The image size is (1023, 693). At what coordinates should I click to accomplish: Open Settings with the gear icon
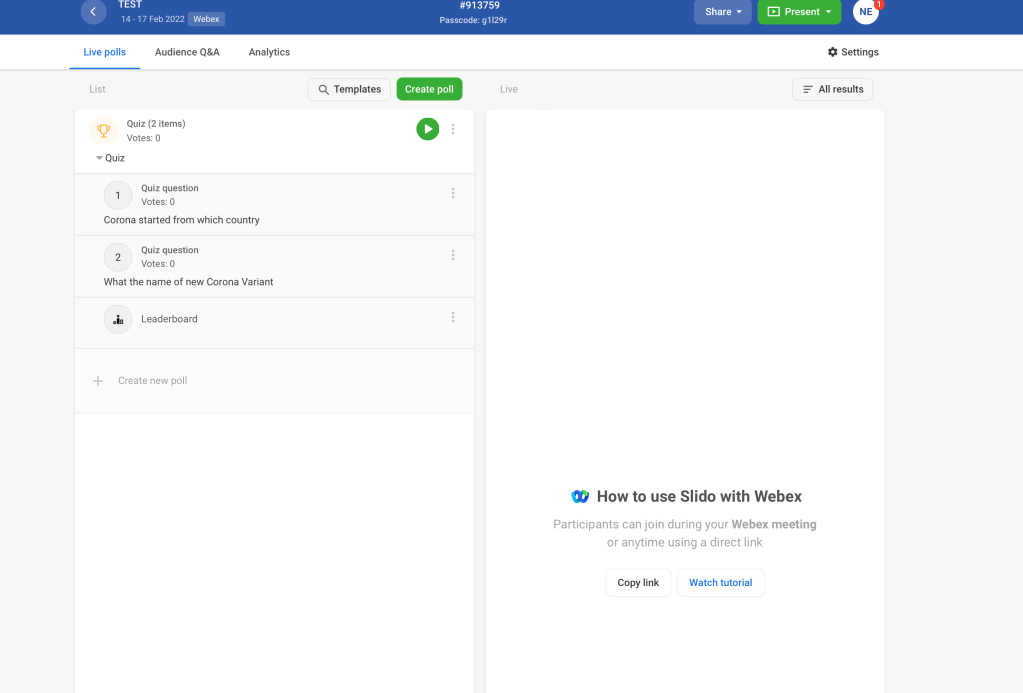pos(833,52)
